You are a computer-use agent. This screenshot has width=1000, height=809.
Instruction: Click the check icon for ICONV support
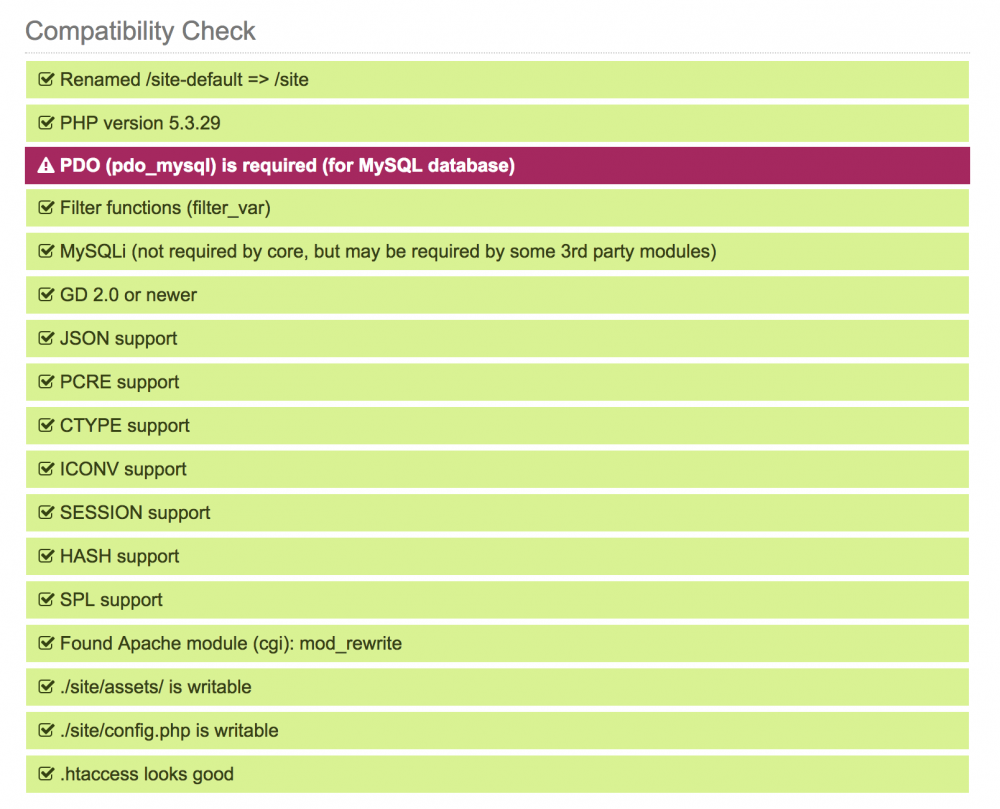coord(45,469)
